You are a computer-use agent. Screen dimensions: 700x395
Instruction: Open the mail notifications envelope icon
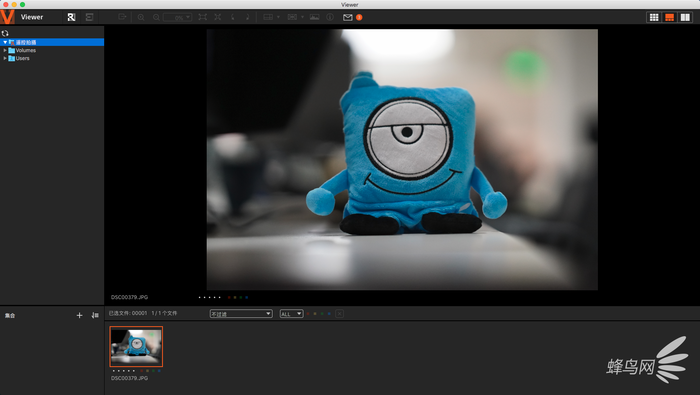point(348,17)
